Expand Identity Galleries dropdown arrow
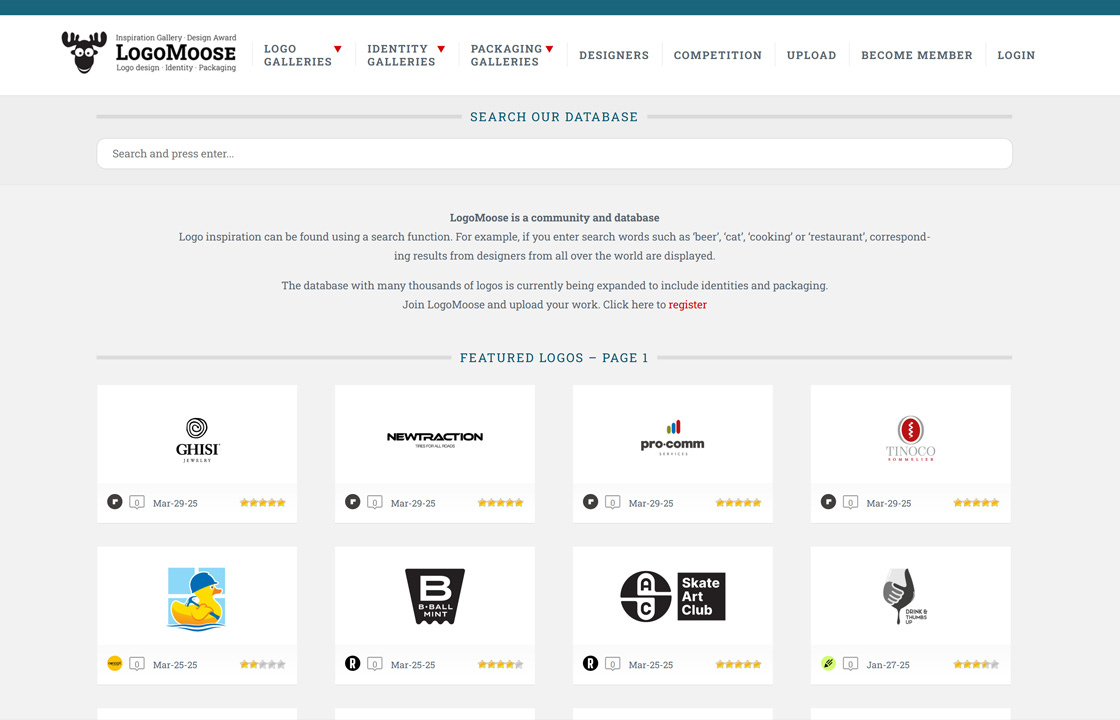This screenshot has width=1120, height=720. [441, 49]
